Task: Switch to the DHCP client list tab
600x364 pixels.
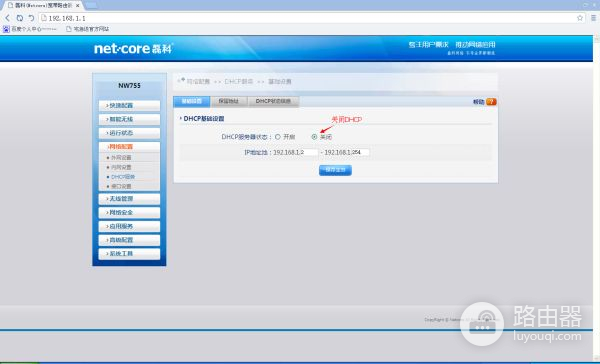Action: (273, 101)
